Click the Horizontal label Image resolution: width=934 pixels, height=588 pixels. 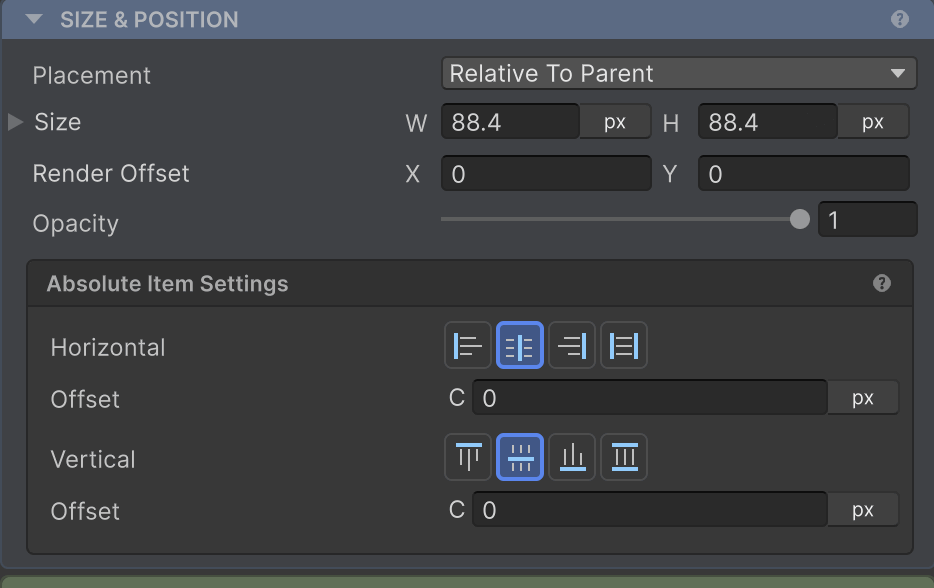click(108, 347)
